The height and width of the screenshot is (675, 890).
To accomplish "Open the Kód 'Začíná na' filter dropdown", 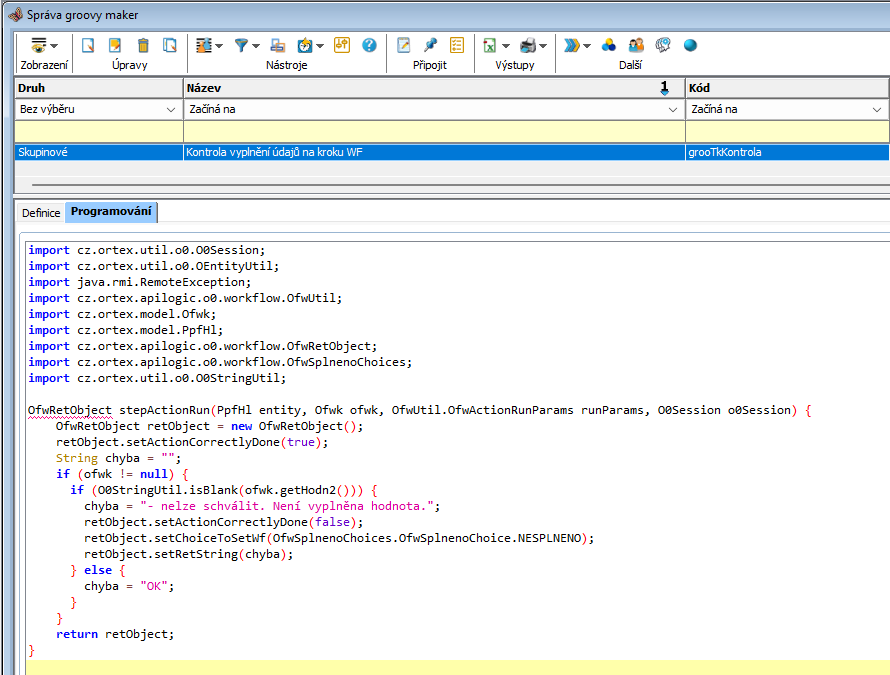I will coord(878,109).
